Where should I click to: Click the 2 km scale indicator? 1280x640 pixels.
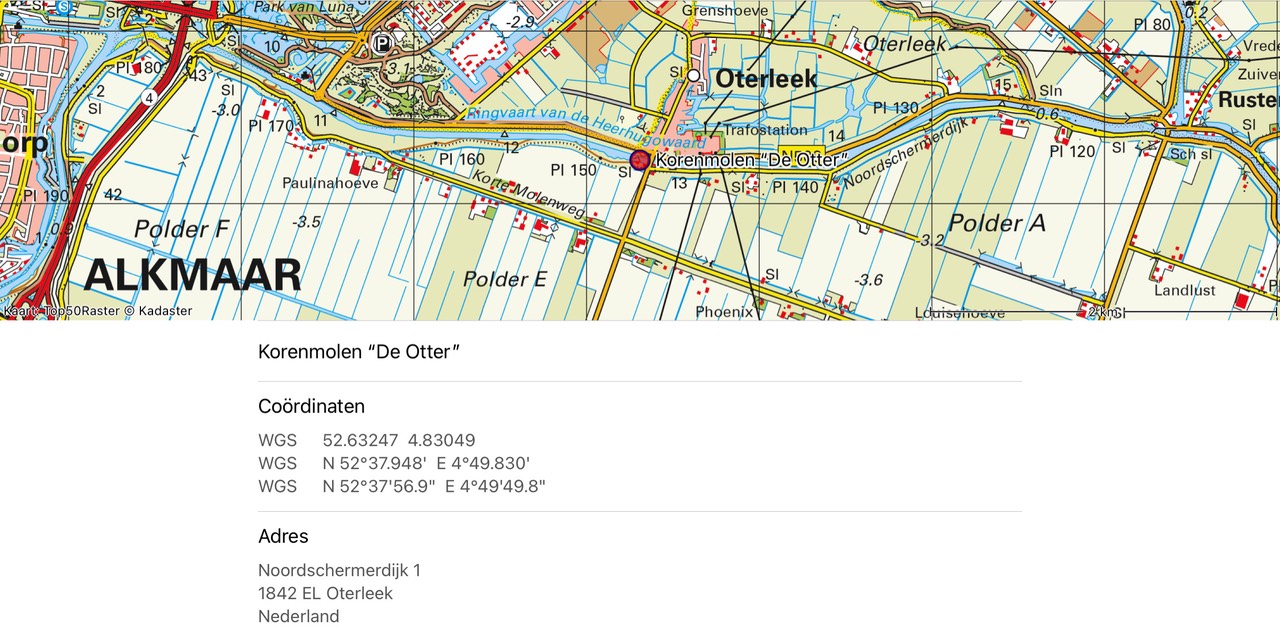(1101, 312)
